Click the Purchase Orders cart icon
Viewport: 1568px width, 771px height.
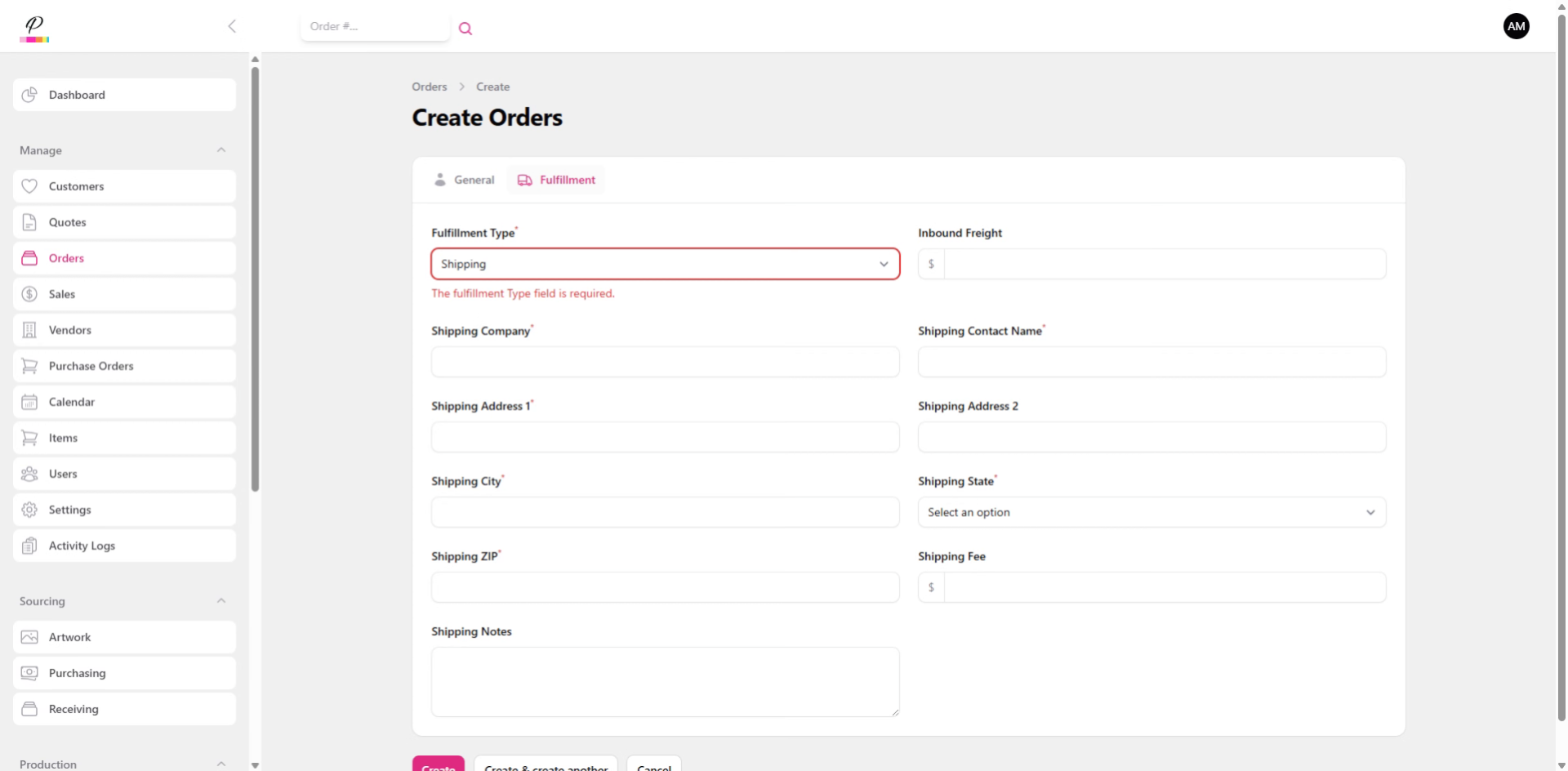point(29,366)
